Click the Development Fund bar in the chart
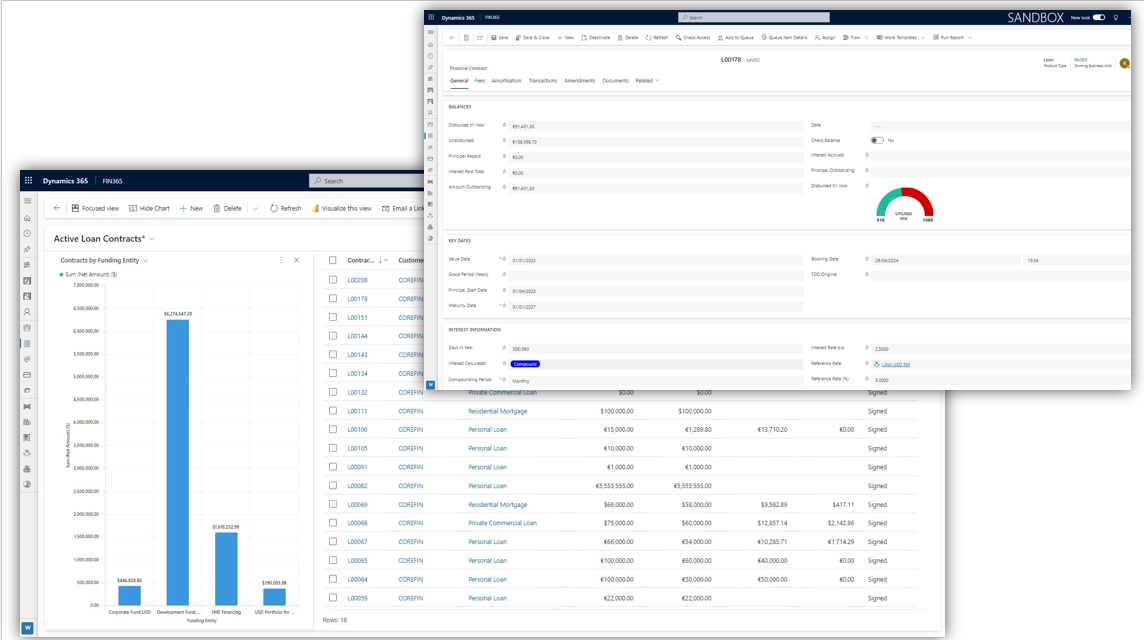Screen dimensions: 1144x640 tap(177, 463)
